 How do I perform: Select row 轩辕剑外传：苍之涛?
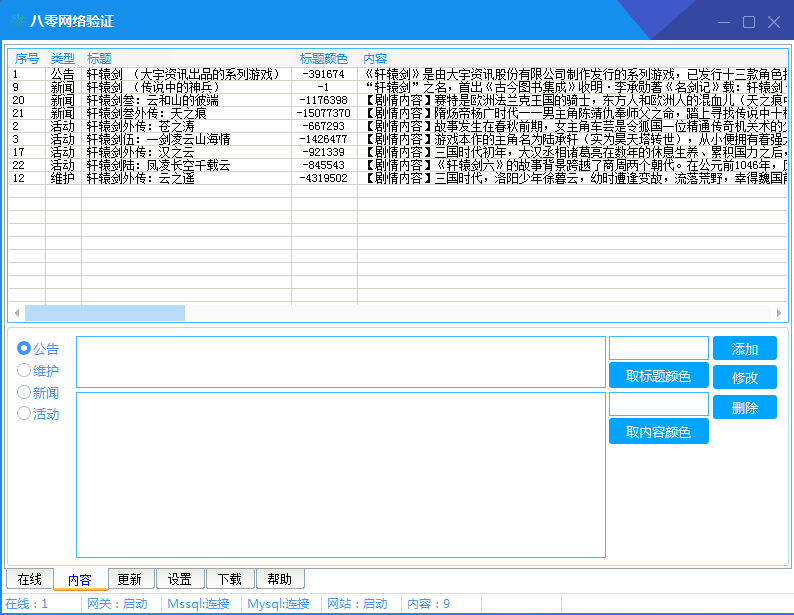pyautogui.click(x=398, y=126)
